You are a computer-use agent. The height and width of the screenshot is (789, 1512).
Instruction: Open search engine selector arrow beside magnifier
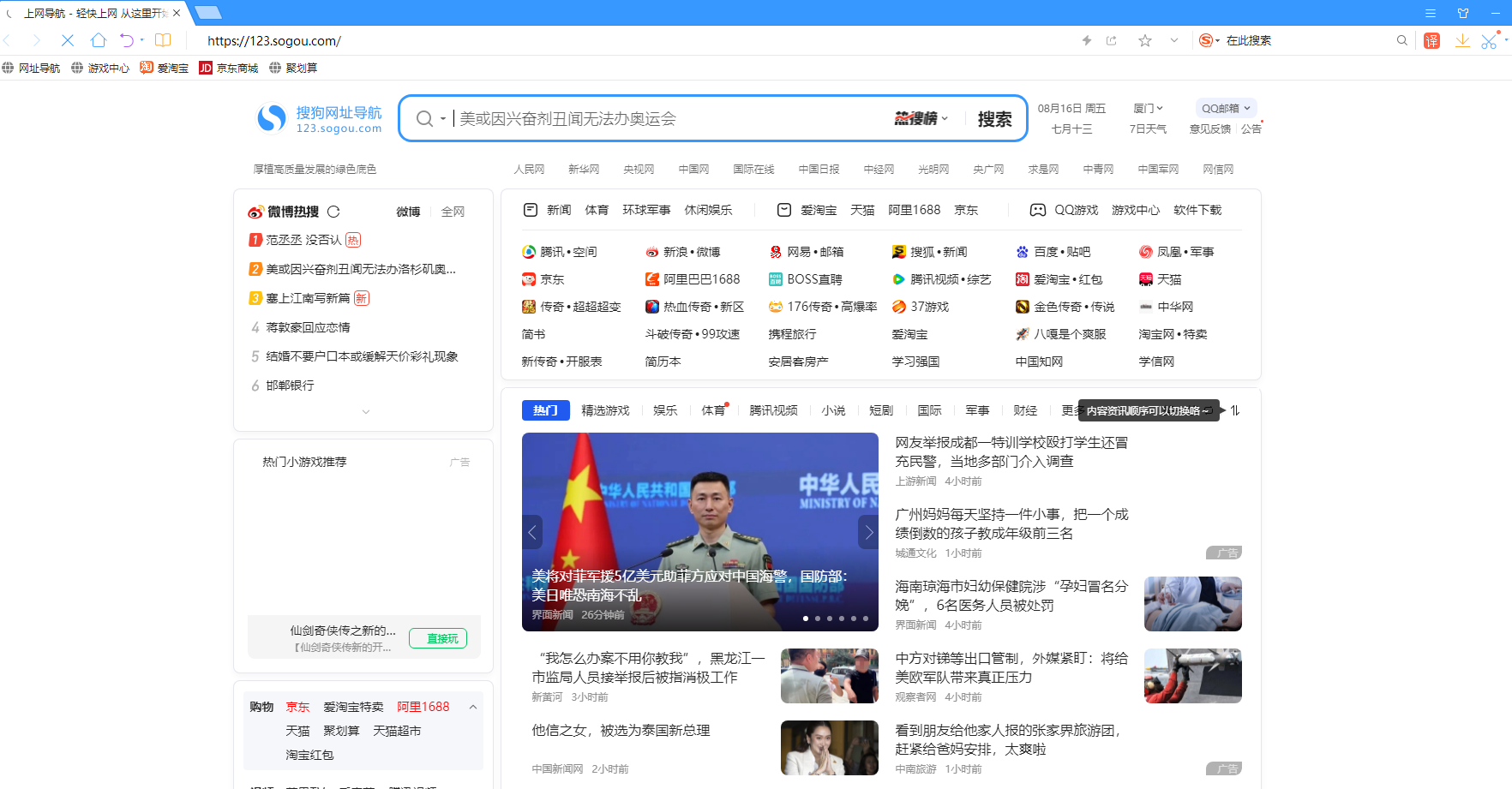click(443, 119)
